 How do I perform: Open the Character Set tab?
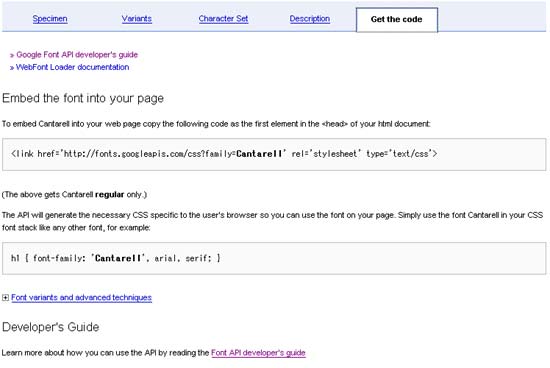pos(223,19)
